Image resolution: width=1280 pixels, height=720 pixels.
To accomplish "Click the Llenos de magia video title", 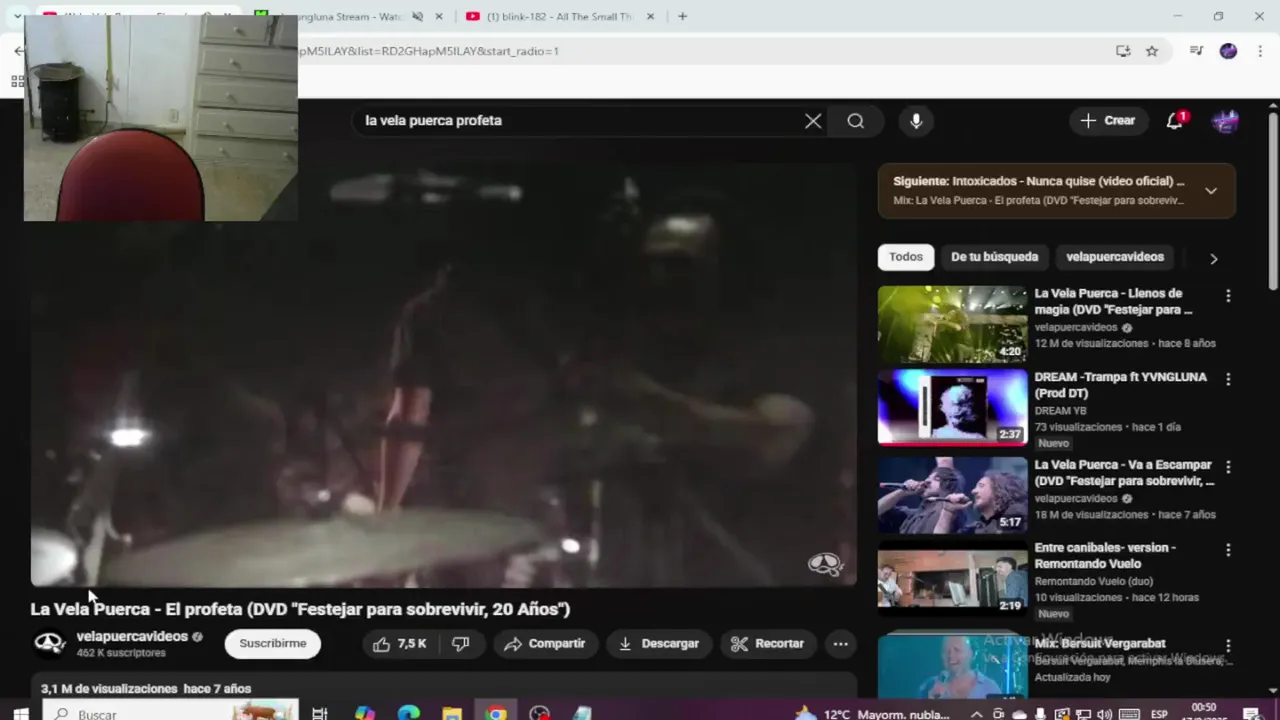I will point(1113,302).
